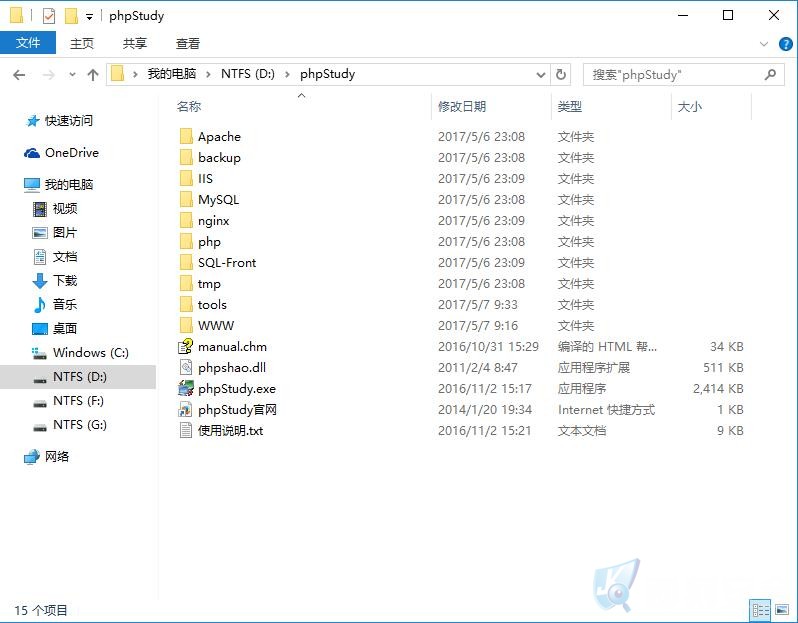Open the Customize Quick Access Toolbar dropdown

pos(89,17)
